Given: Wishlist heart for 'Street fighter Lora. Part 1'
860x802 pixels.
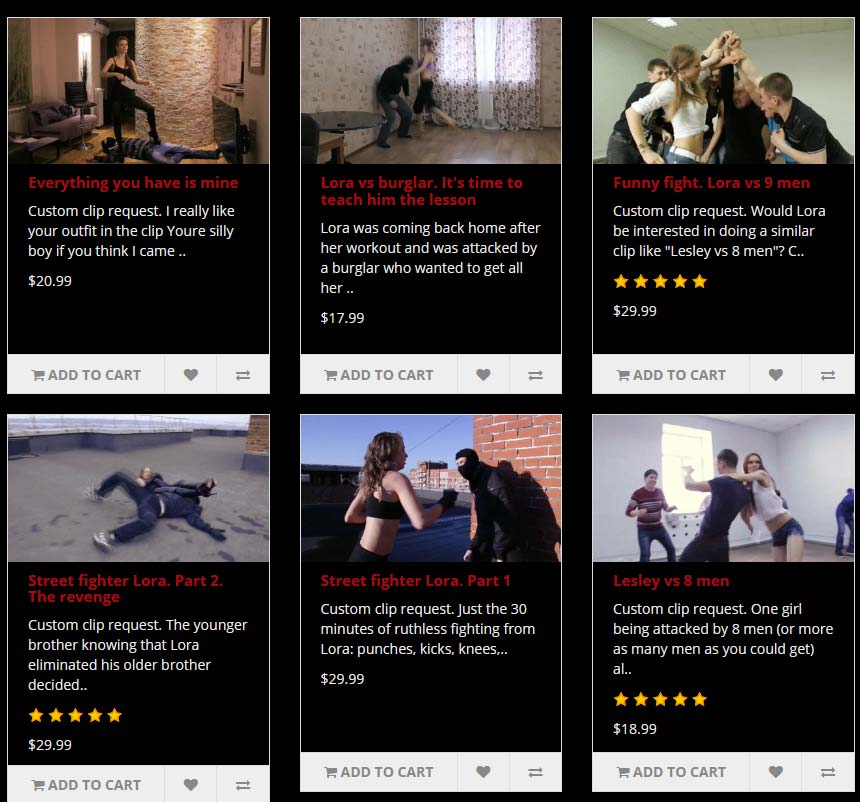Looking at the screenshot, I should click(x=483, y=772).
